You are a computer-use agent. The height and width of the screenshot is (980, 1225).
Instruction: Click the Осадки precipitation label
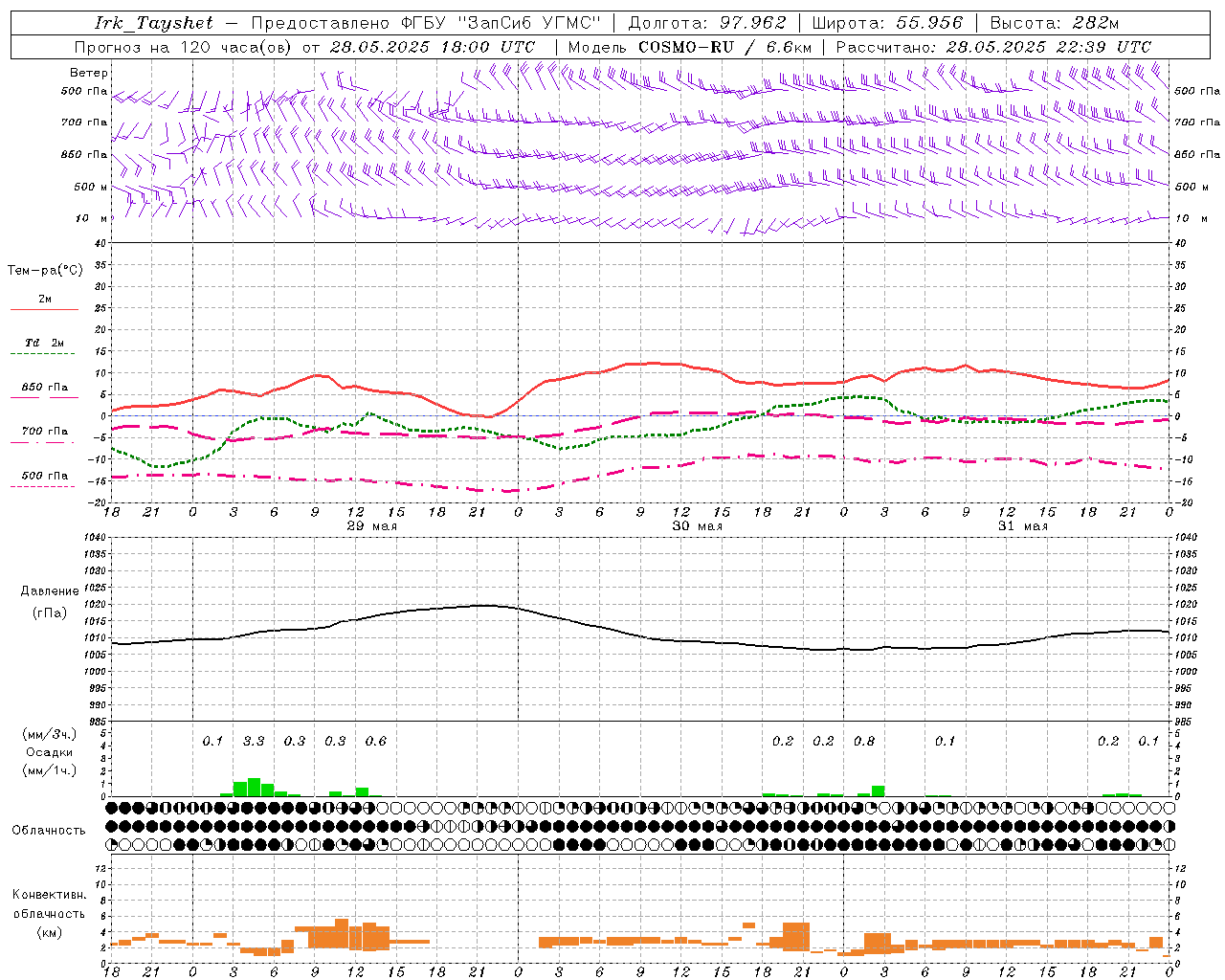(49, 752)
